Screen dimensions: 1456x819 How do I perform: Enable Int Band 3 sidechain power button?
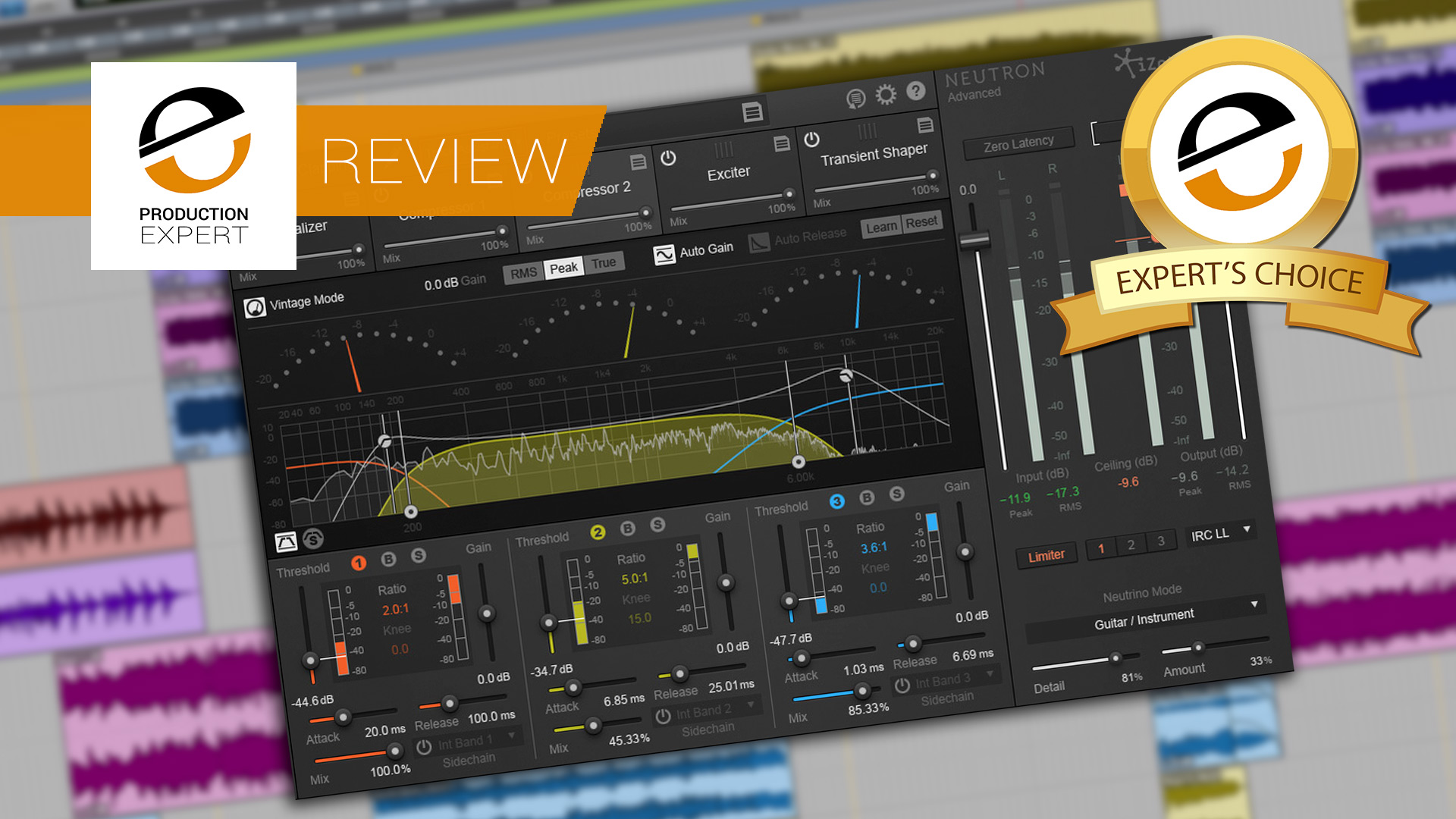click(902, 686)
